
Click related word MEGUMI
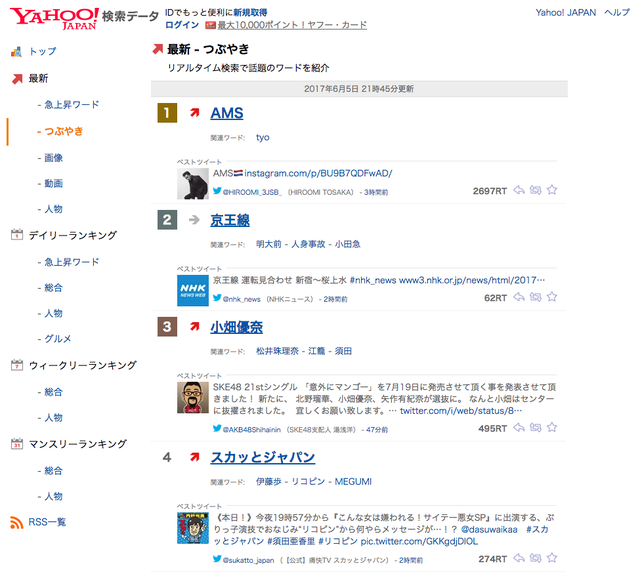[353, 482]
